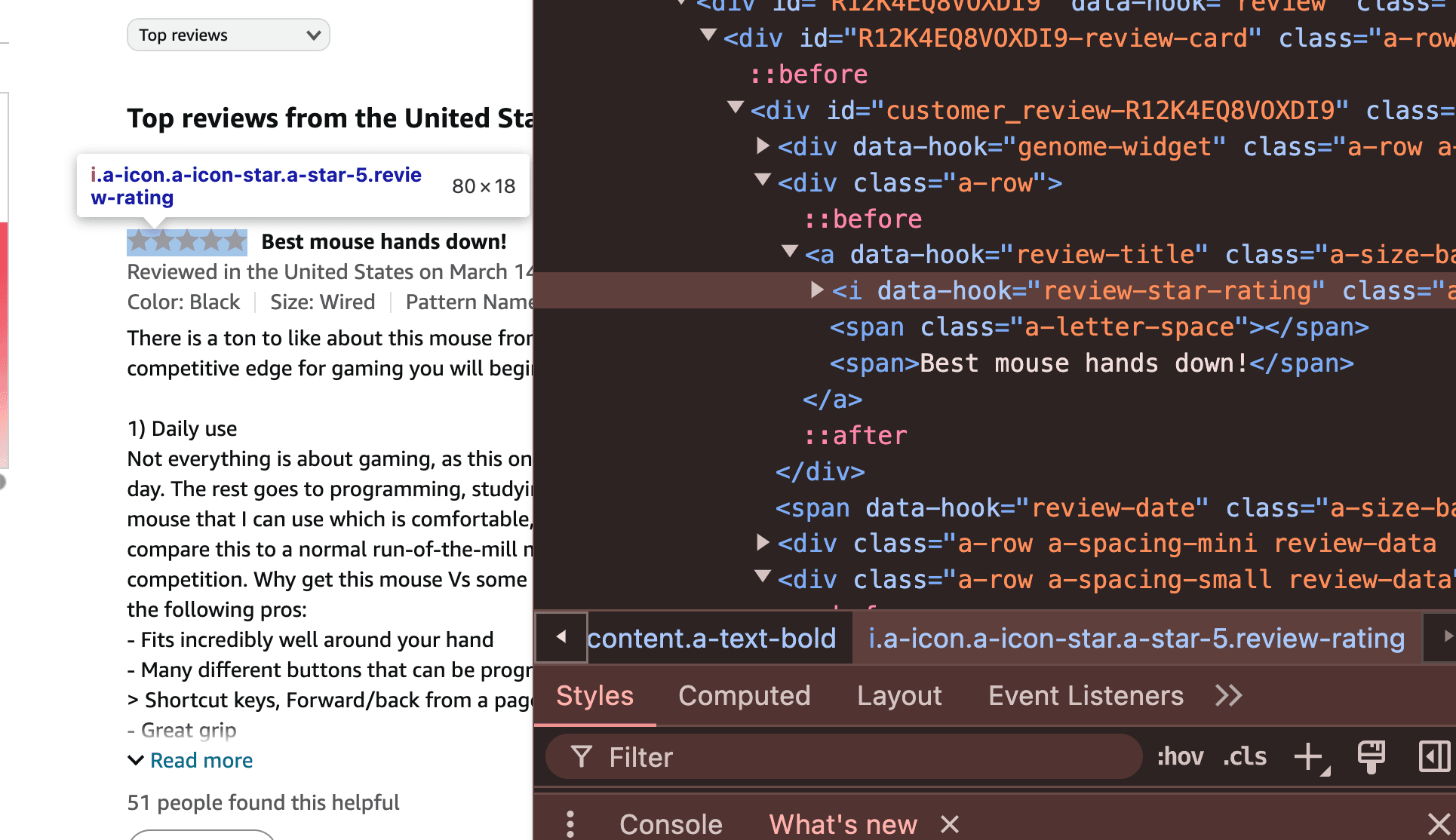Open the Layout tab

(899, 695)
